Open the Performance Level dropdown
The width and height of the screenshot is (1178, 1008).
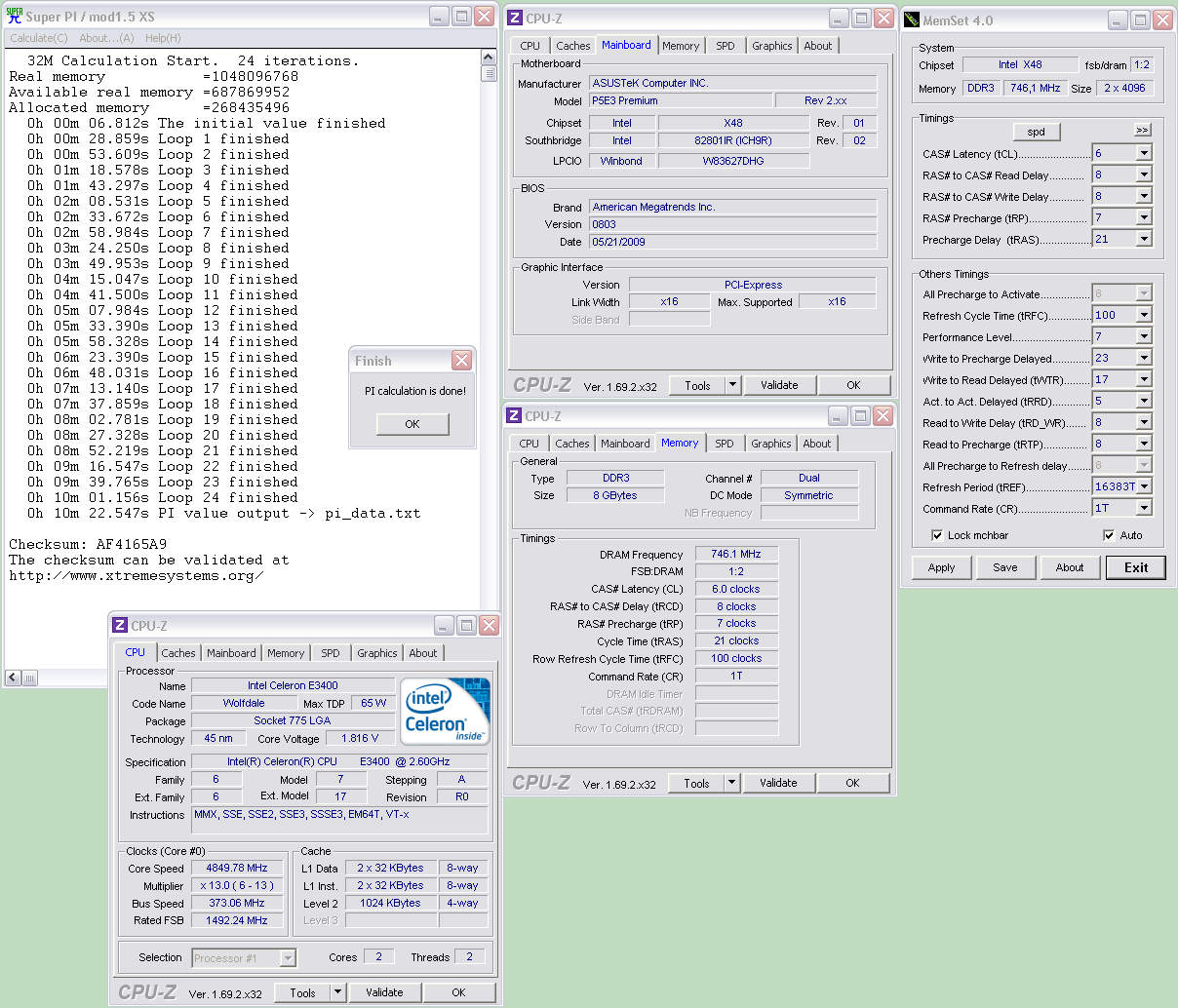[1144, 336]
